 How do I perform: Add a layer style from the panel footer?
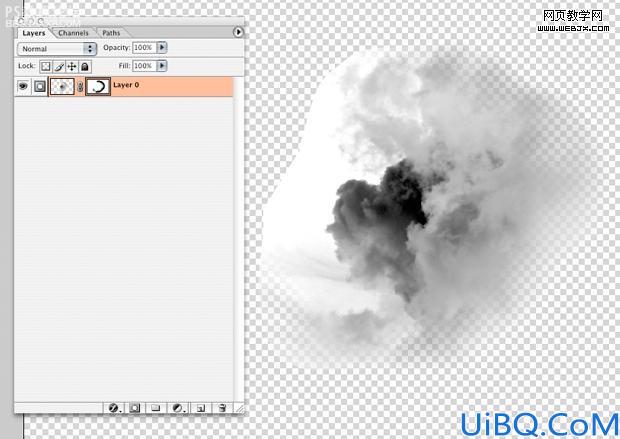pos(114,408)
